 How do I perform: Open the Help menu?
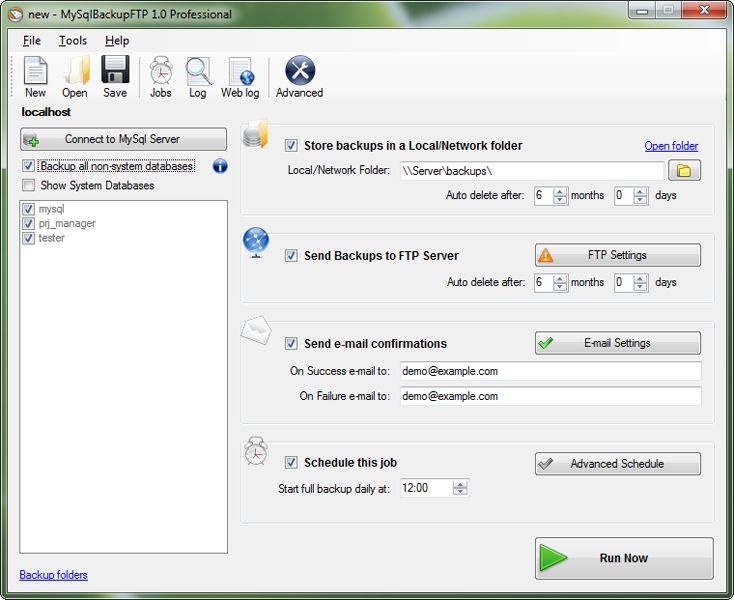(117, 41)
